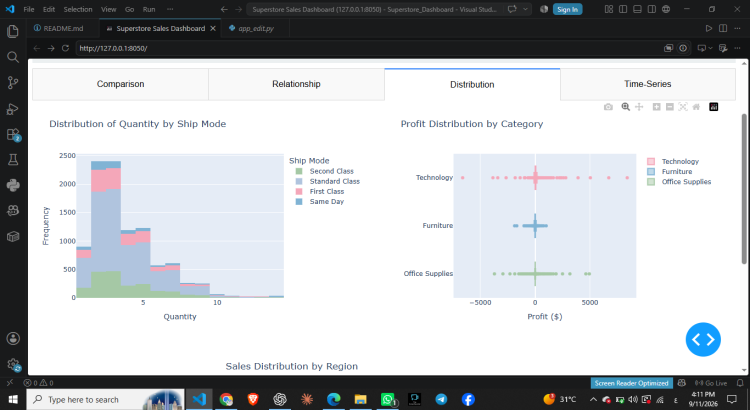Open the Source Control view
Viewport: 750px width, 410px height.
coord(13,83)
